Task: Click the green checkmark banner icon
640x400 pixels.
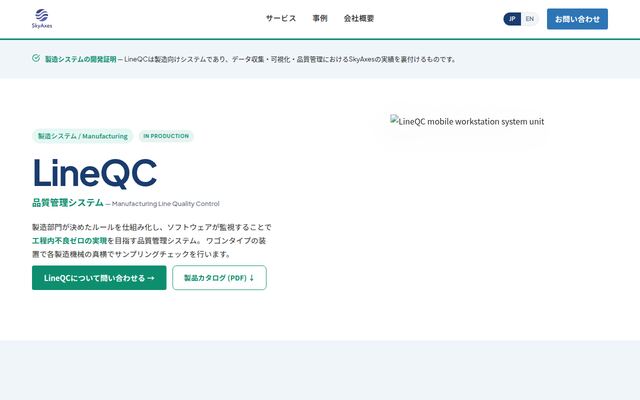Action: pos(36,58)
